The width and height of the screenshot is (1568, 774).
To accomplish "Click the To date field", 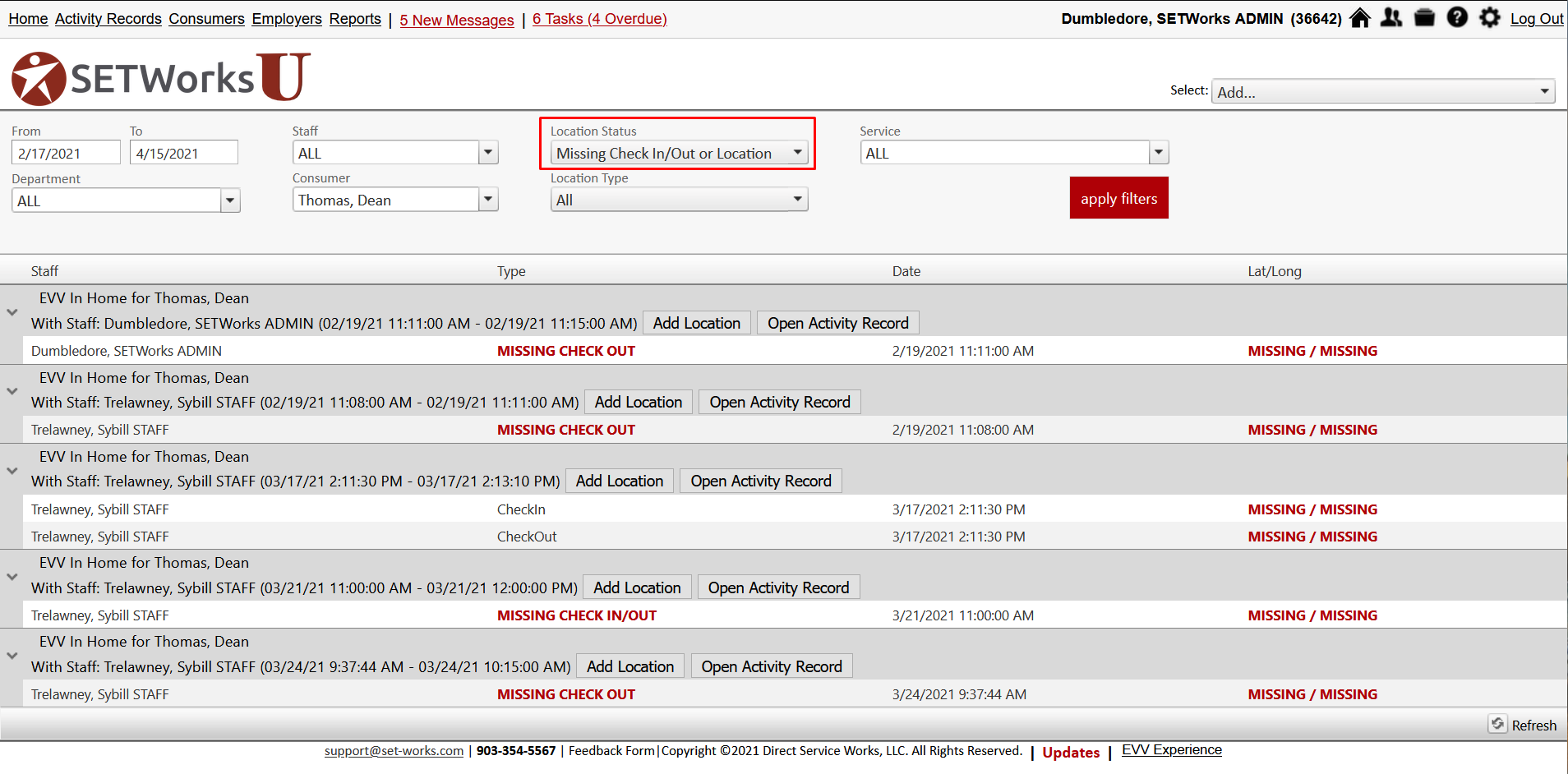I will pyautogui.click(x=184, y=153).
